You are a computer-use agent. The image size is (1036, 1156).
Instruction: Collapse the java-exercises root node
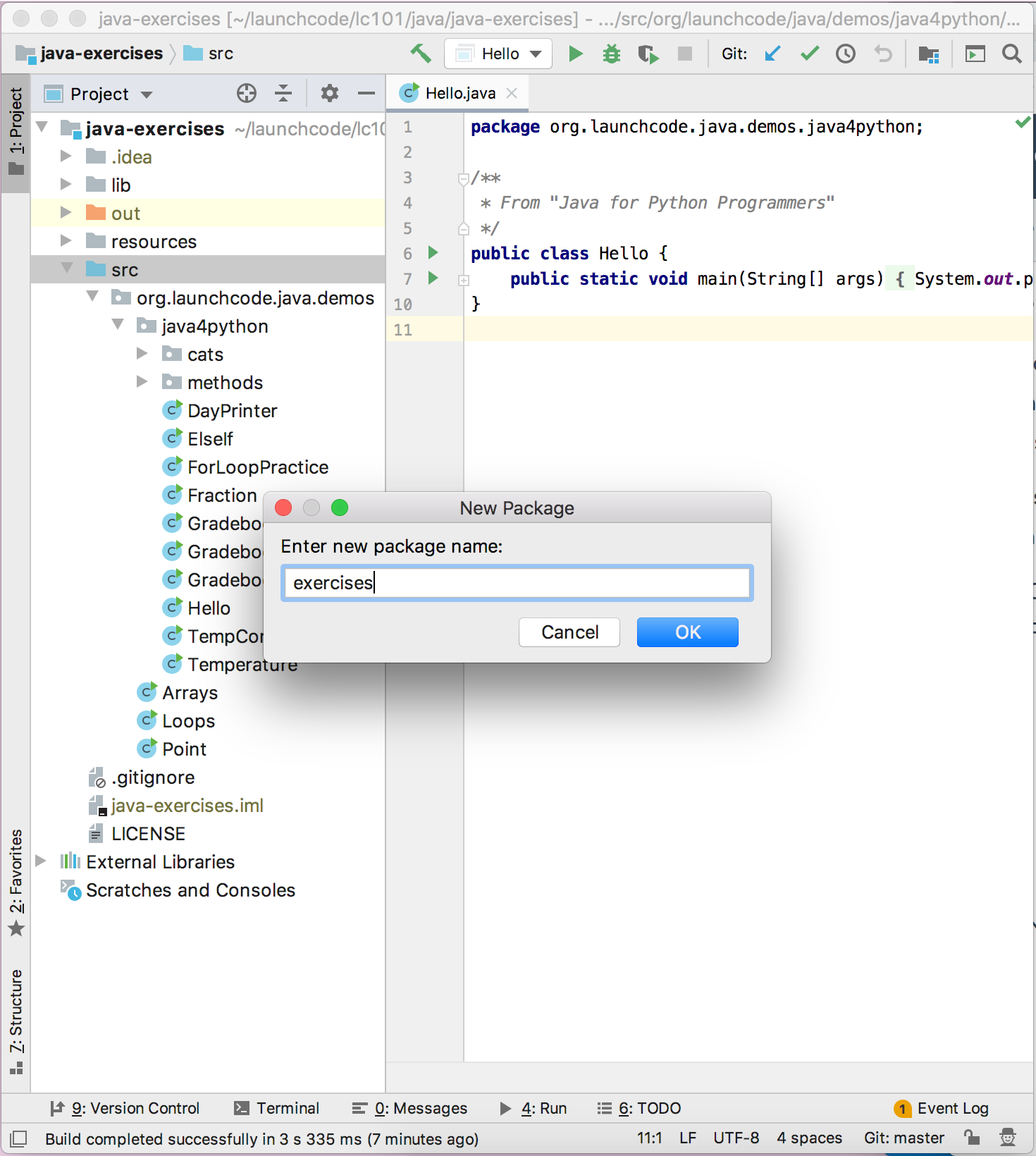pos(42,128)
